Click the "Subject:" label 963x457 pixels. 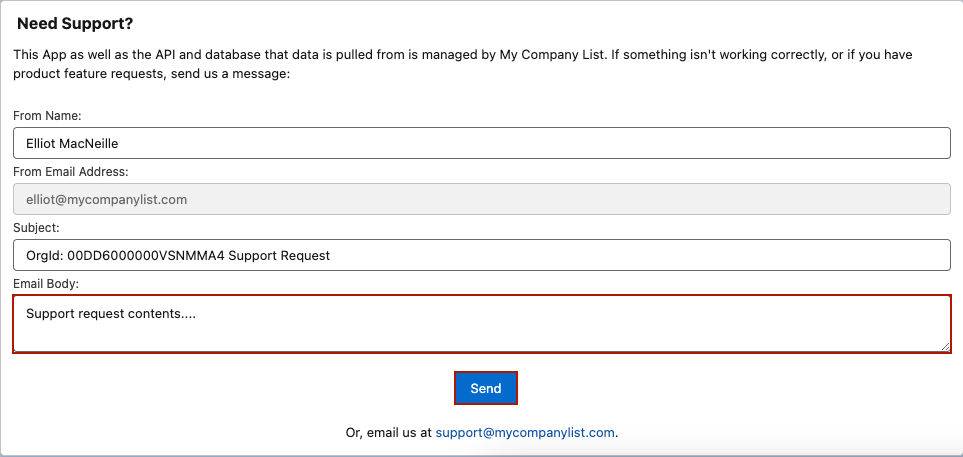(36, 227)
